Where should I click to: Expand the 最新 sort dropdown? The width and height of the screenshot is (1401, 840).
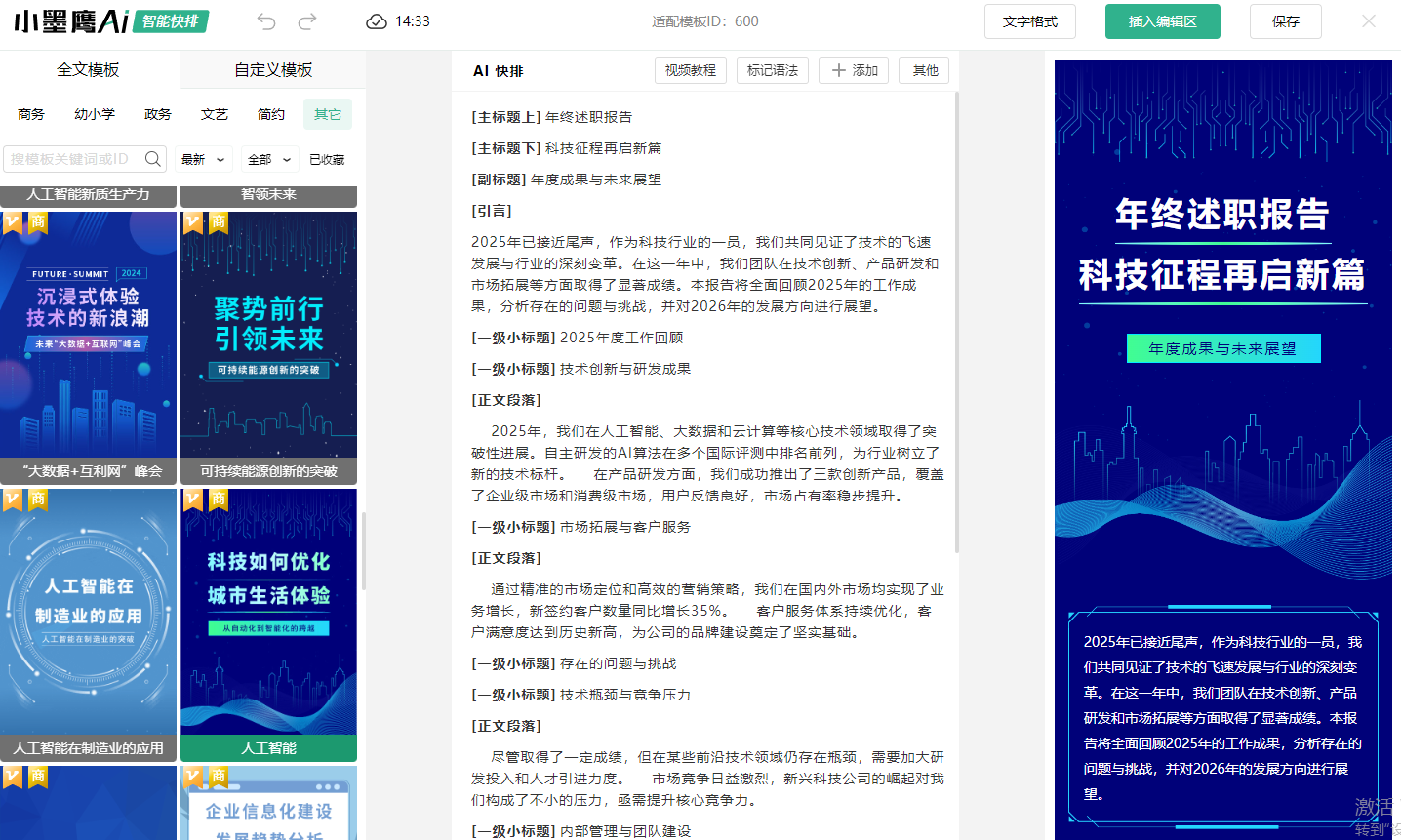203,159
